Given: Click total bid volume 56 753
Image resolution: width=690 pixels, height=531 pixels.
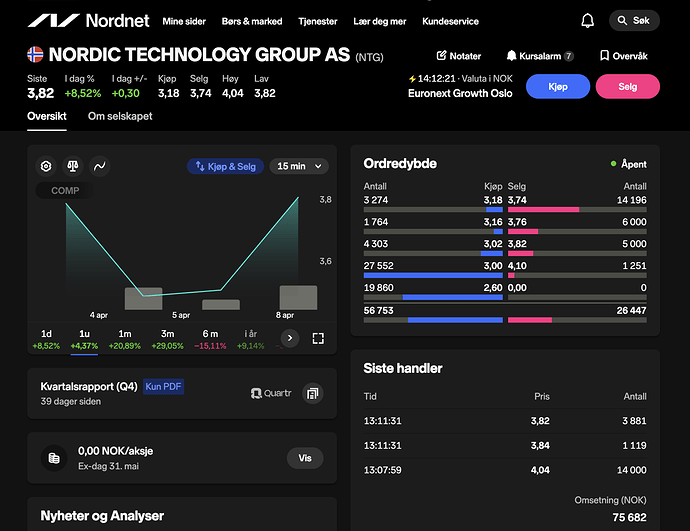Looking at the screenshot, I should click(378, 311).
